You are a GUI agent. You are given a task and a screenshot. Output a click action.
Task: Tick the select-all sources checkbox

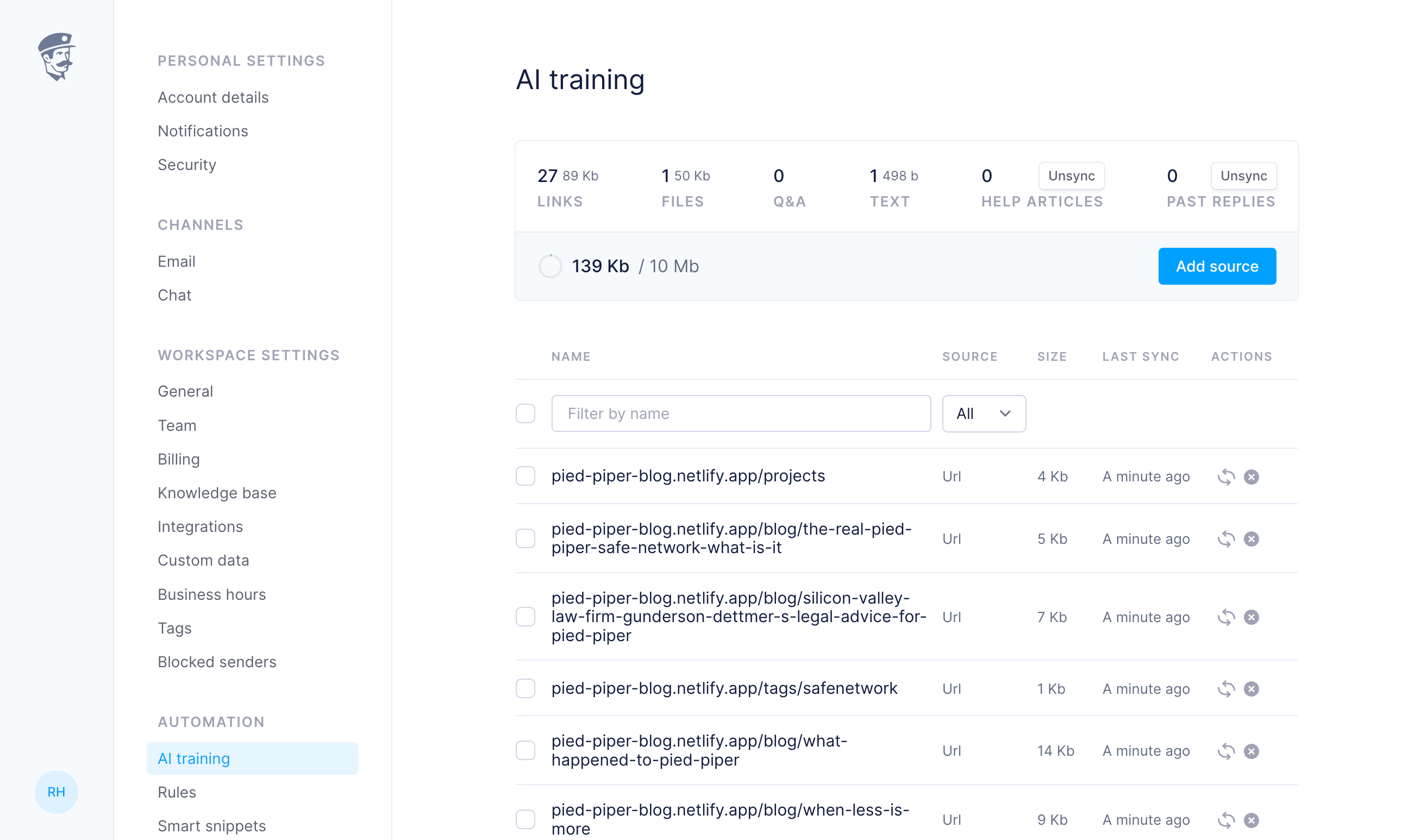point(525,414)
